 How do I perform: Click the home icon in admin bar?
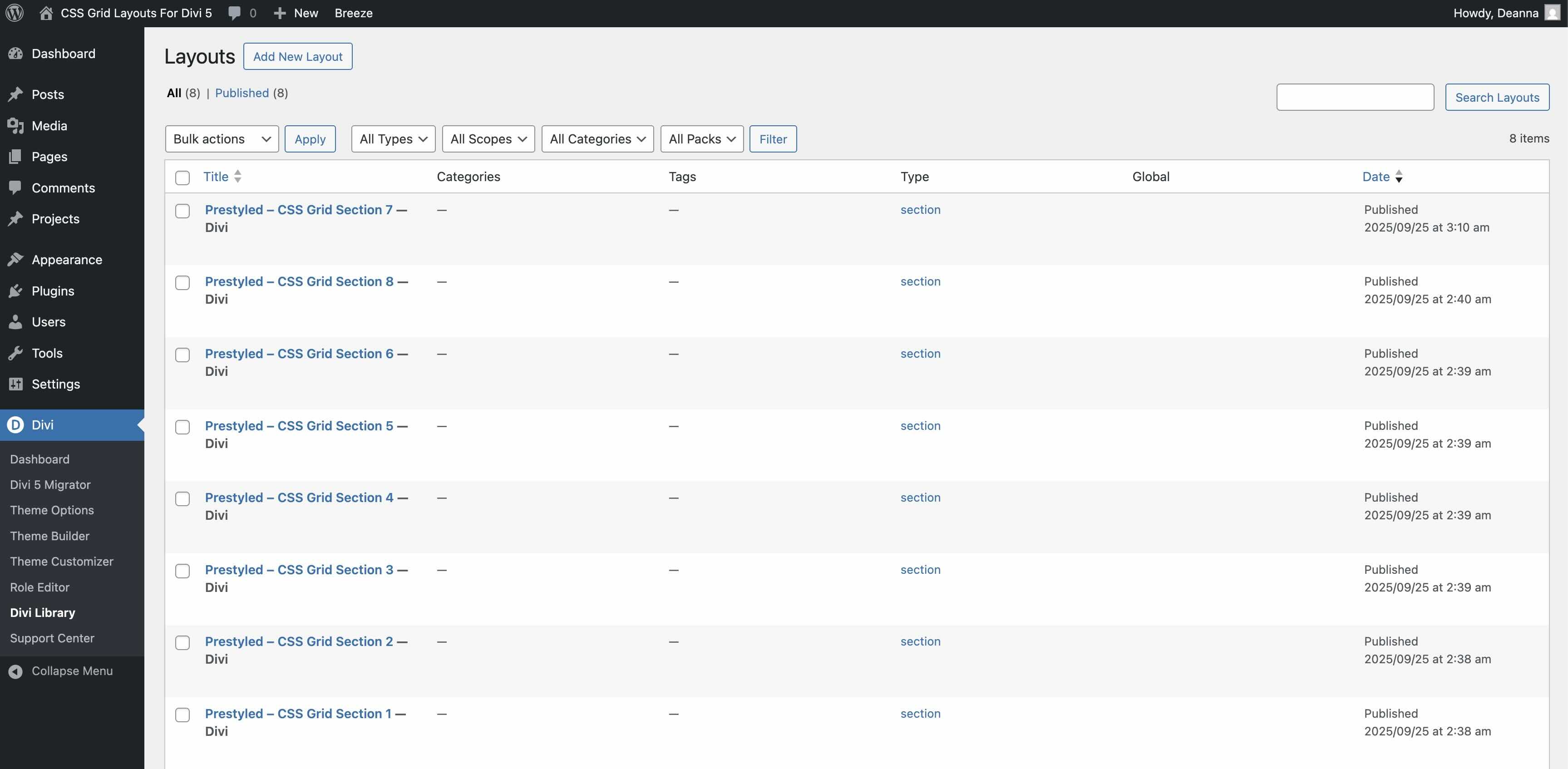[46, 13]
